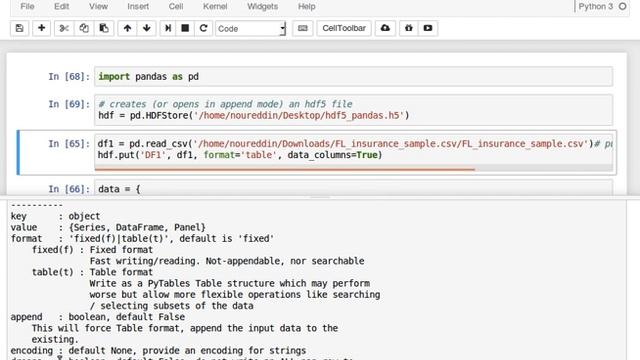Click the horizontal scrollbar in cell 65

coord(285,169)
